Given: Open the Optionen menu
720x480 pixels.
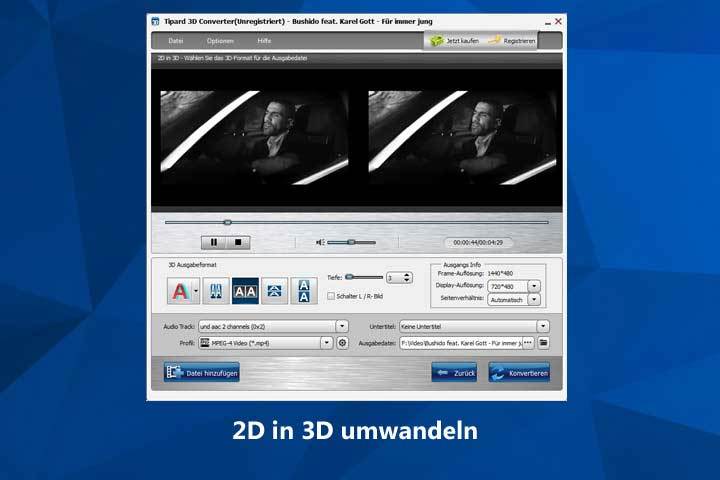Looking at the screenshot, I should tap(220, 41).
